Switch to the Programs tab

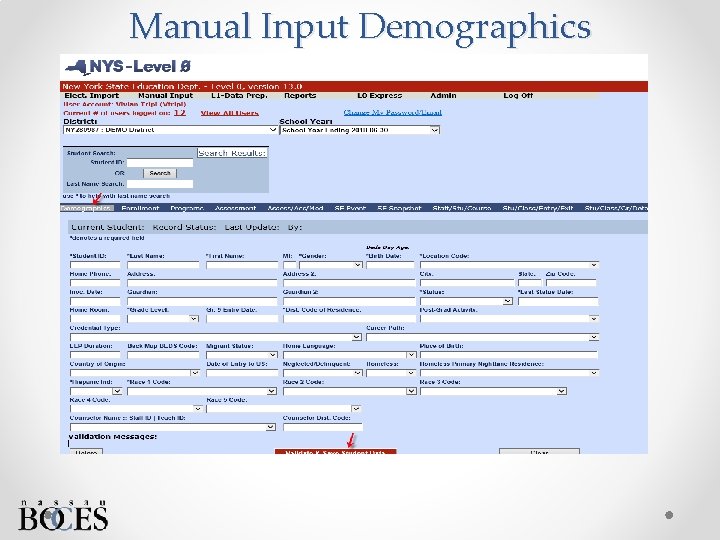(x=187, y=208)
